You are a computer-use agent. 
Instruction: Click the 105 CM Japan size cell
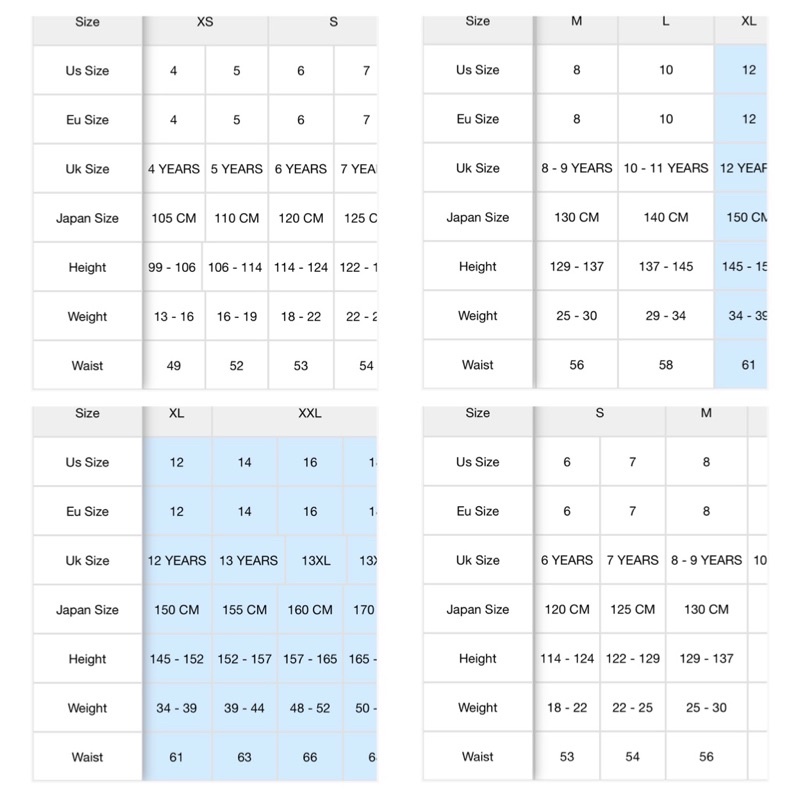coord(174,218)
